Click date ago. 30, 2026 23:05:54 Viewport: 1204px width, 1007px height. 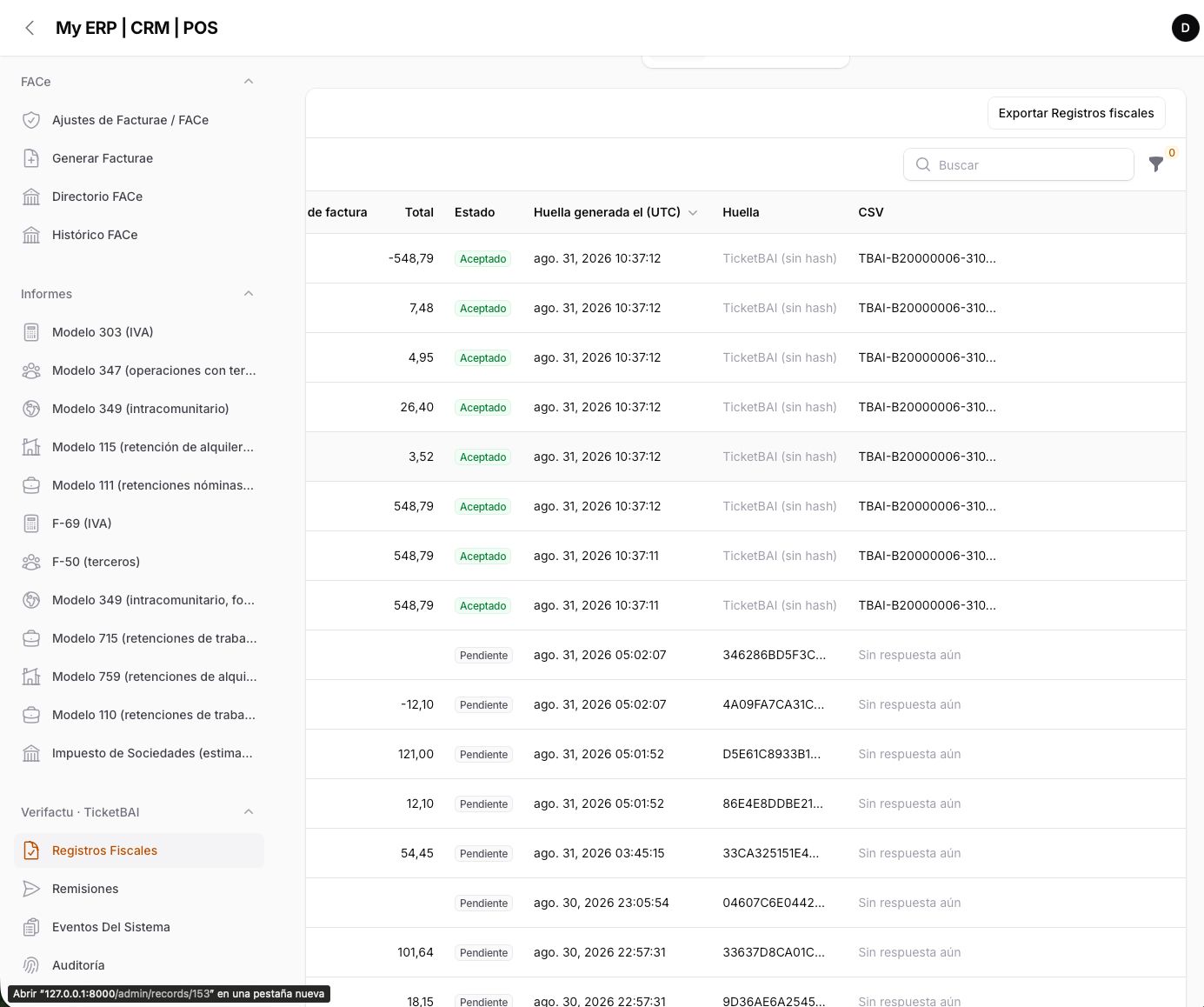(602, 903)
